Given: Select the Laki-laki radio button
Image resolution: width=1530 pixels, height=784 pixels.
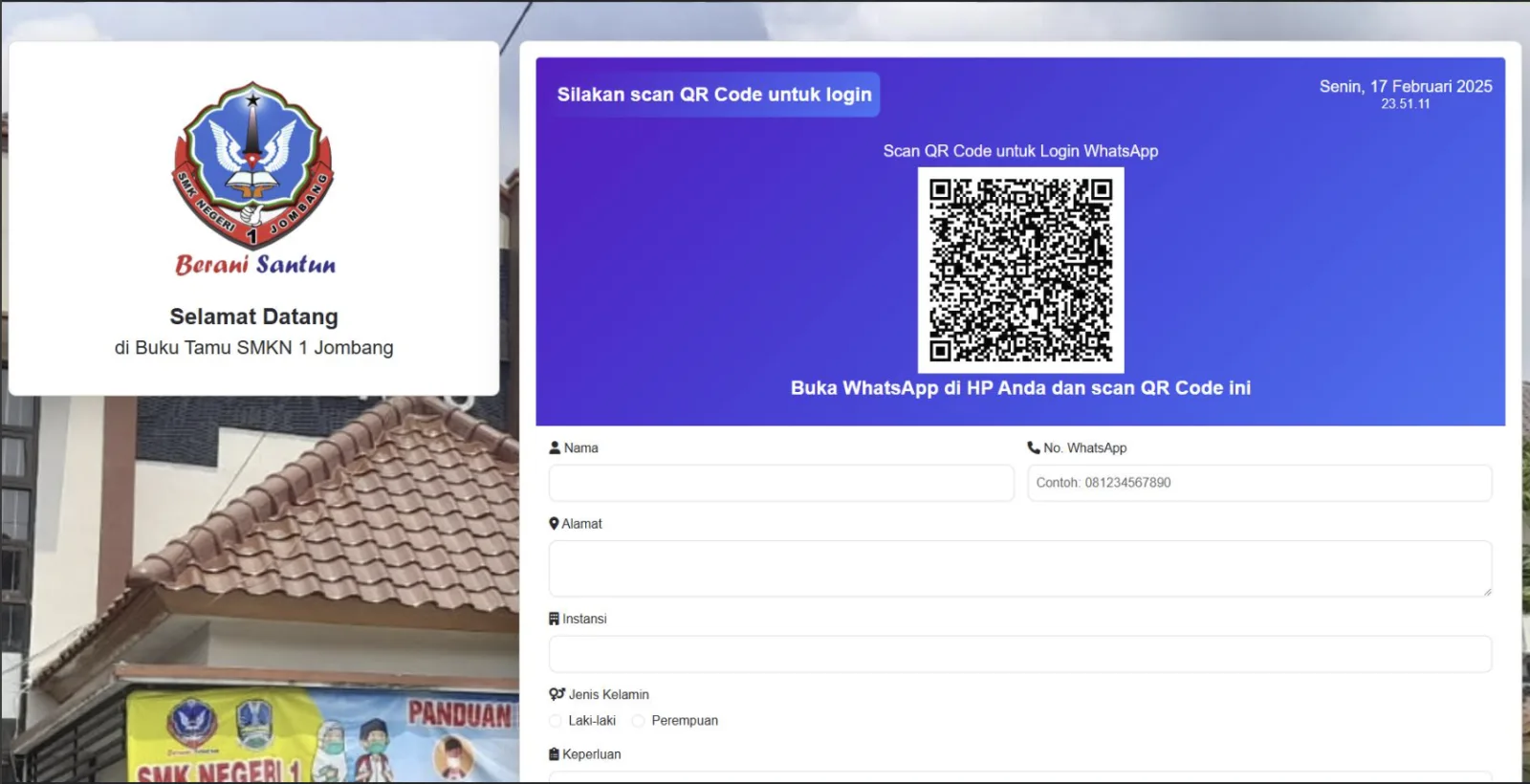Looking at the screenshot, I should (x=556, y=721).
